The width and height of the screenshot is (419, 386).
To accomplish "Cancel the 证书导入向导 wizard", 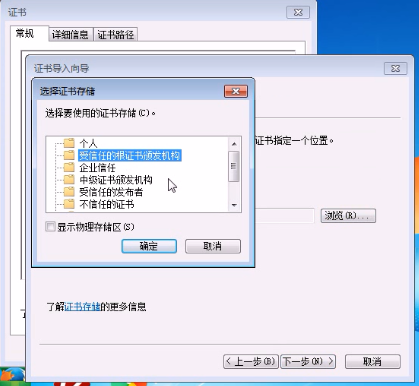I will [x=373, y=361].
